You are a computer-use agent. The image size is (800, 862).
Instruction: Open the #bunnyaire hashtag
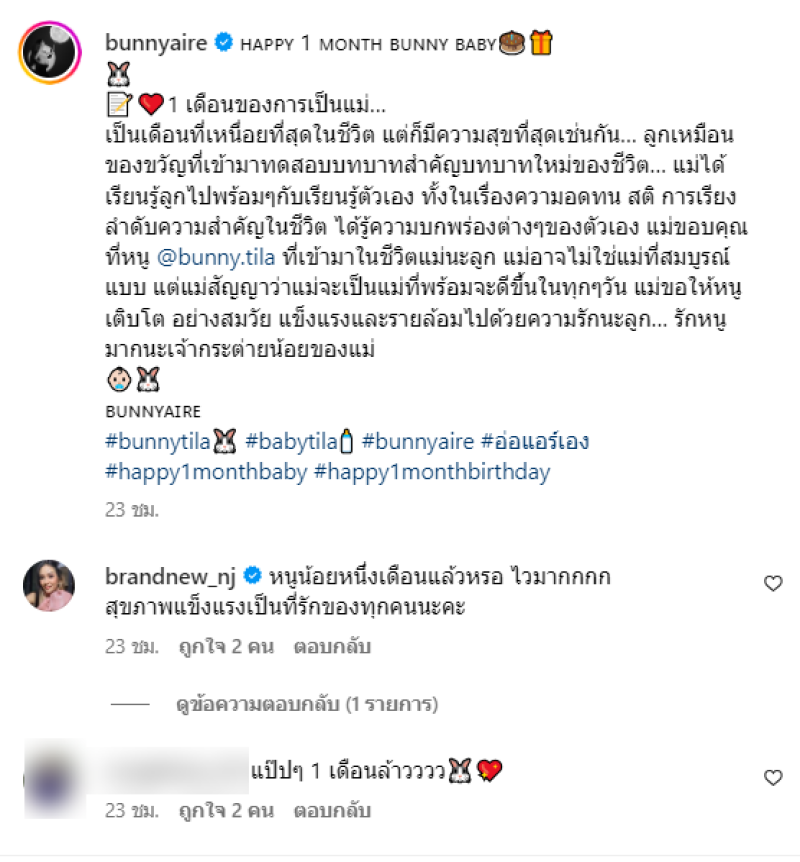point(418,442)
